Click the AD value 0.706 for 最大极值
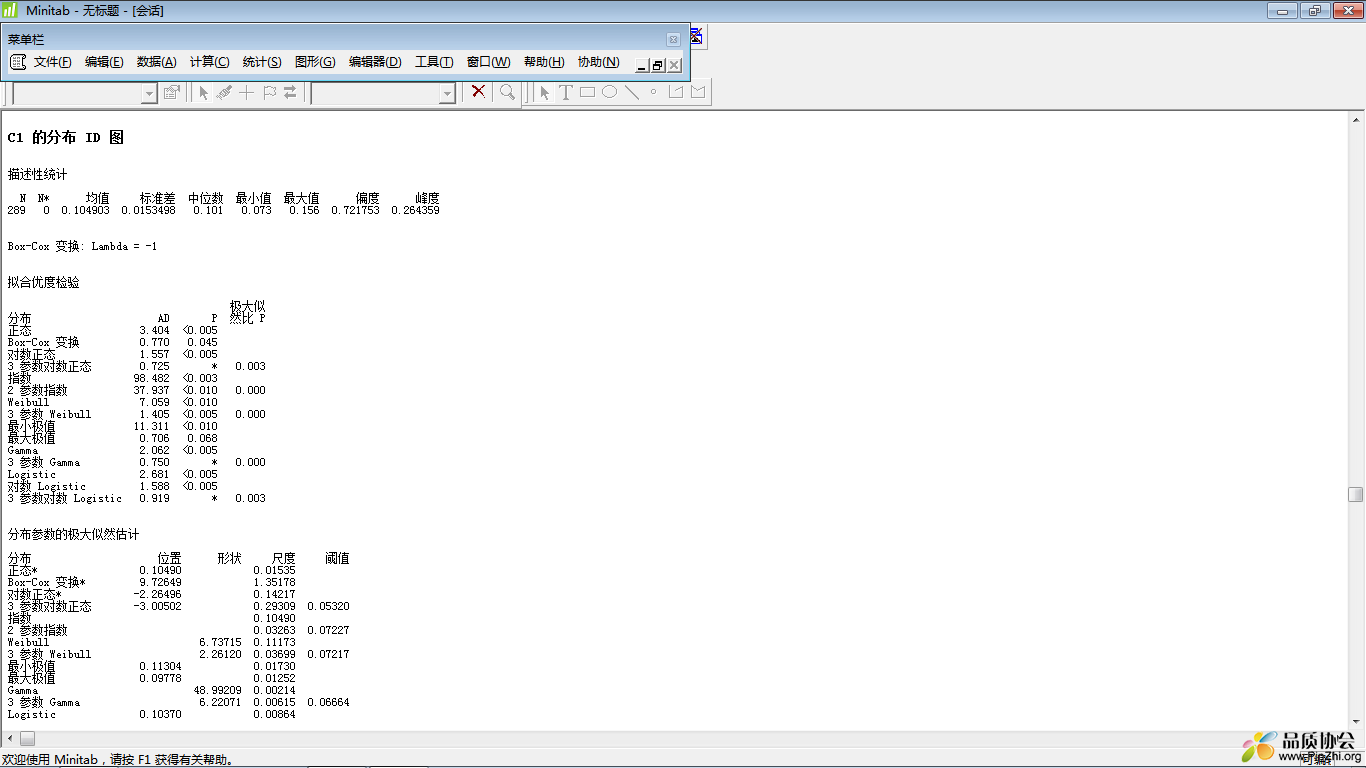This screenshot has height=768, width=1366. (x=155, y=438)
